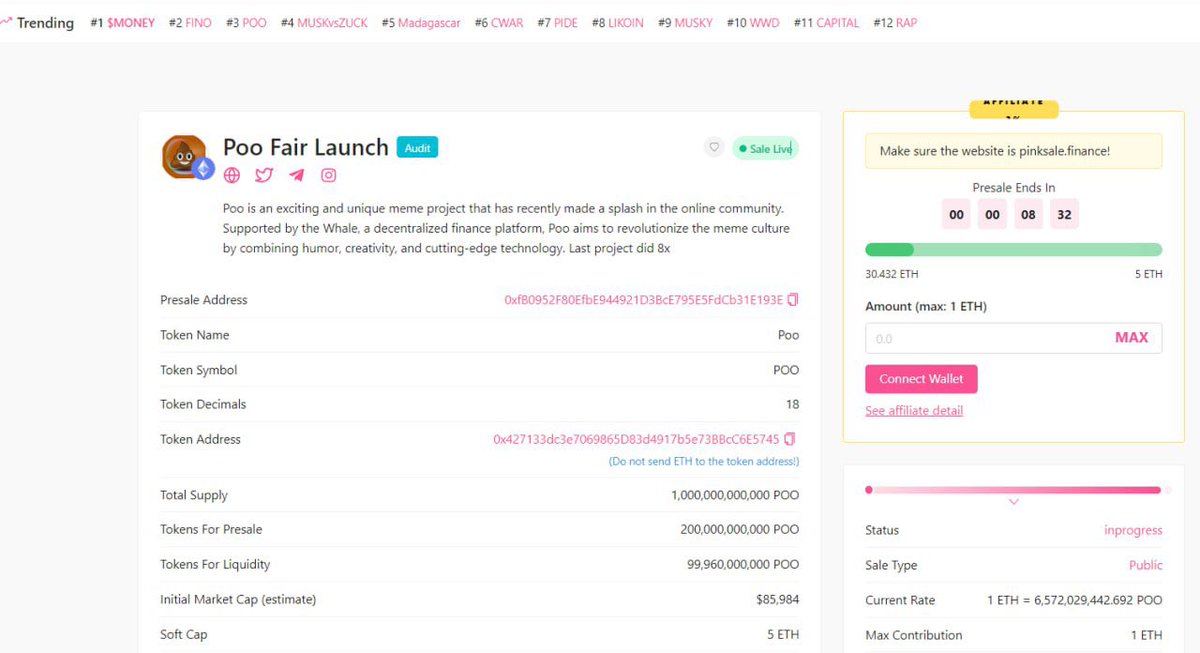
Task: Focus the ETH amount input field
Action: (x=1013, y=338)
